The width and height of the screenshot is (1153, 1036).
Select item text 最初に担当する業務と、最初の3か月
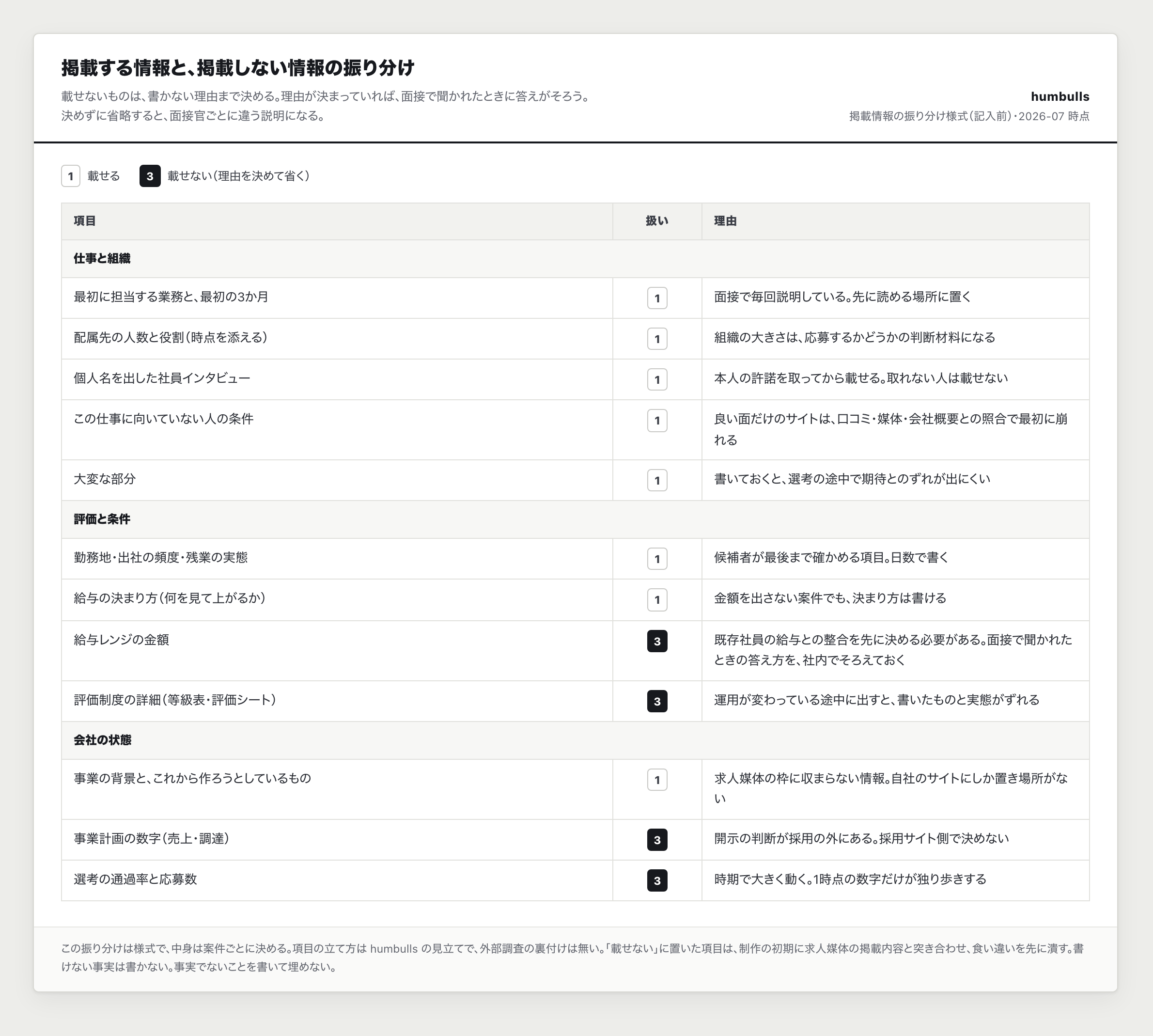[x=171, y=297]
